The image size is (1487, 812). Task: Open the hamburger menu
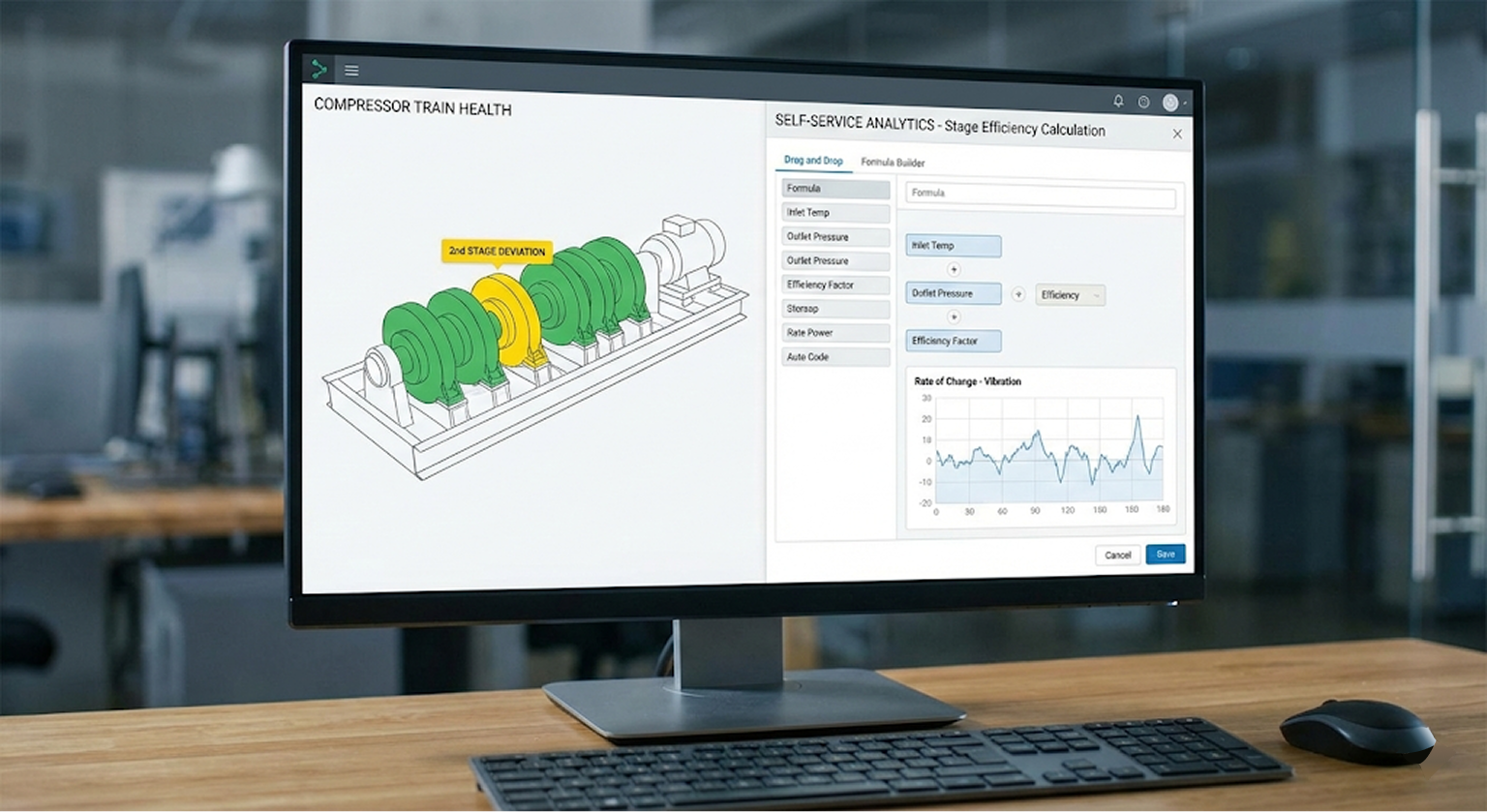(x=351, y=71)
